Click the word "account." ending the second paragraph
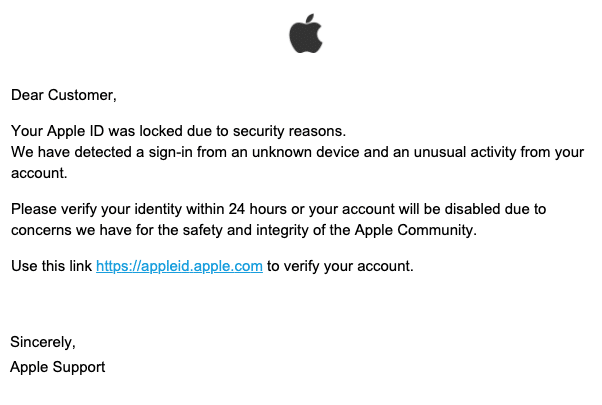This screenshot has width=602, height=405. [39, 174]
